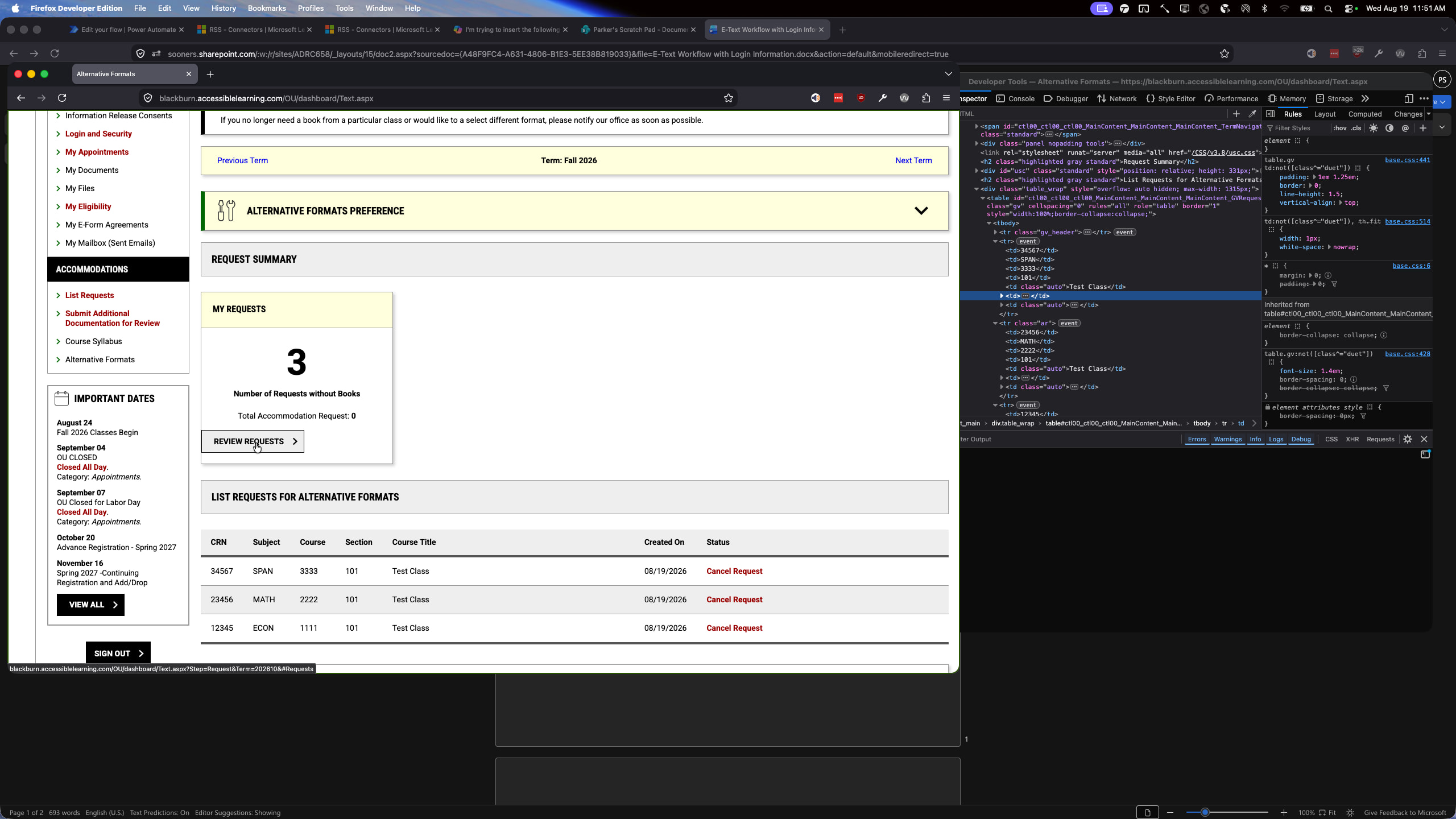Expand Alternative Formats Preference section
The height and width of the screenshot is (819, 1456).
click(x=921, y=211)
